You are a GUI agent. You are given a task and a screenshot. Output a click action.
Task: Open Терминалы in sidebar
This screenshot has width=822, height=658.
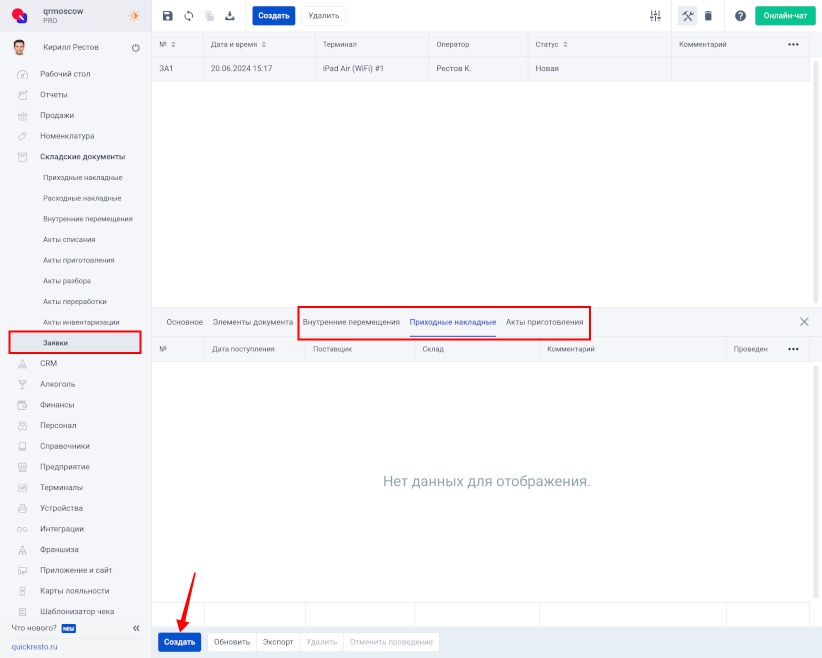tap(61, 488)
